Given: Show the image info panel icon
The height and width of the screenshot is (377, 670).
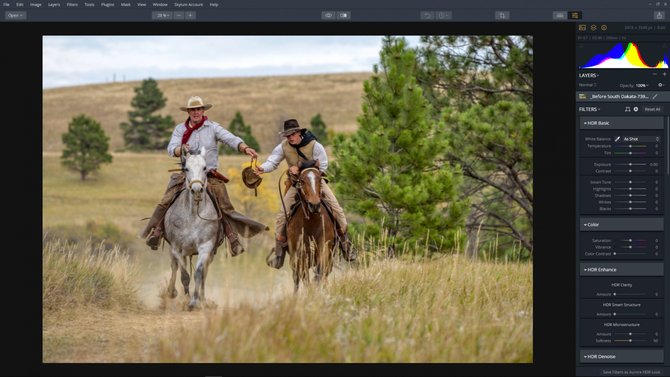Looking at the screenshot, I should coord(604,28).
